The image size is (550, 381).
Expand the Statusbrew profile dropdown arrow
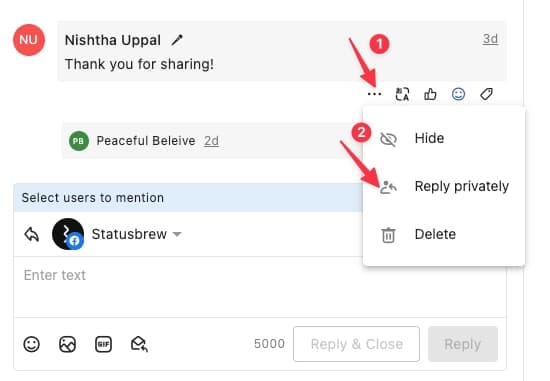pyautogui.click(x=177, y=234)
